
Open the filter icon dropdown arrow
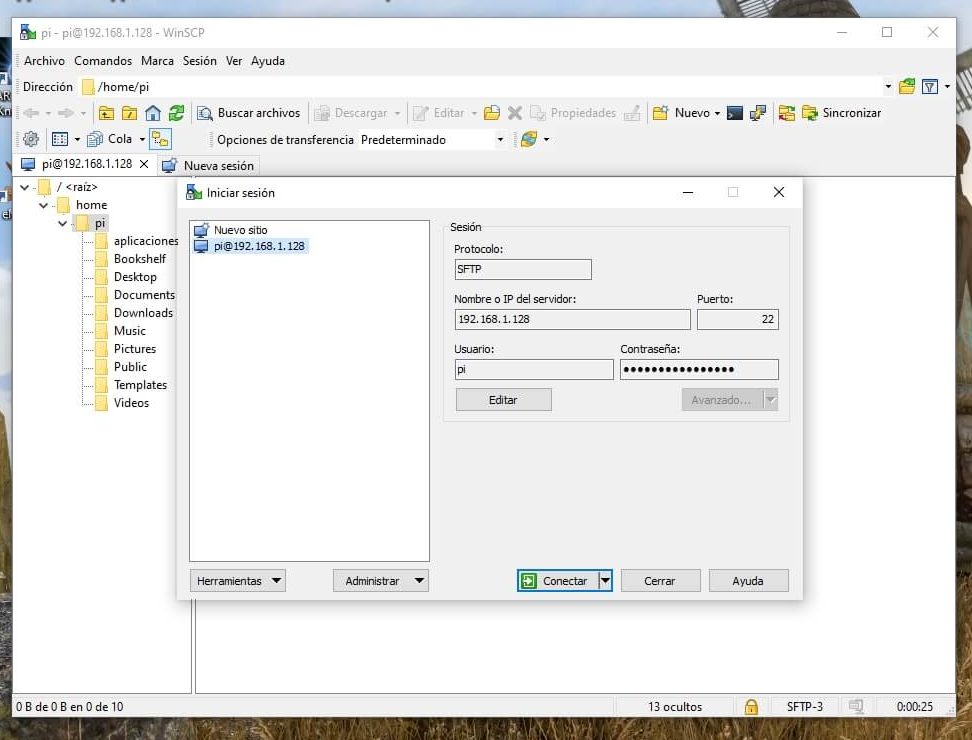(x=947, y=86)
